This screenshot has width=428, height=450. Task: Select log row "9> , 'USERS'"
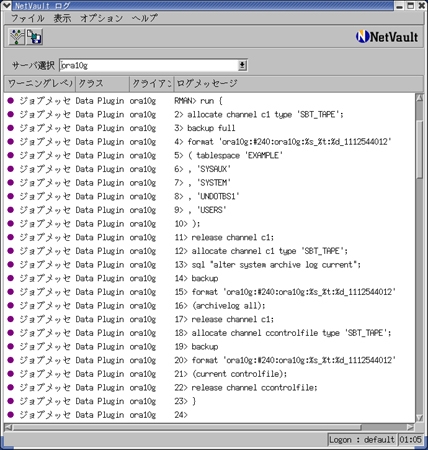pyautogui.click(x=210, y=210)
